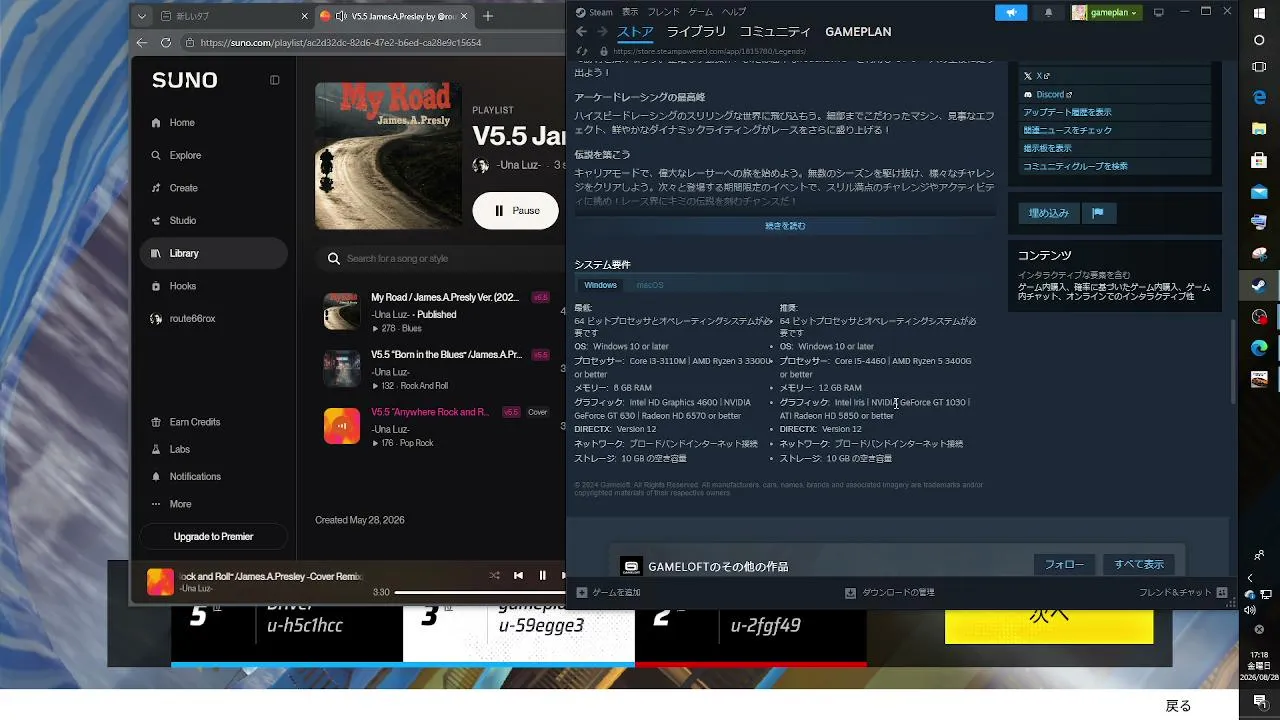Collapse the Suno sidebar panel

coord(275,80)
